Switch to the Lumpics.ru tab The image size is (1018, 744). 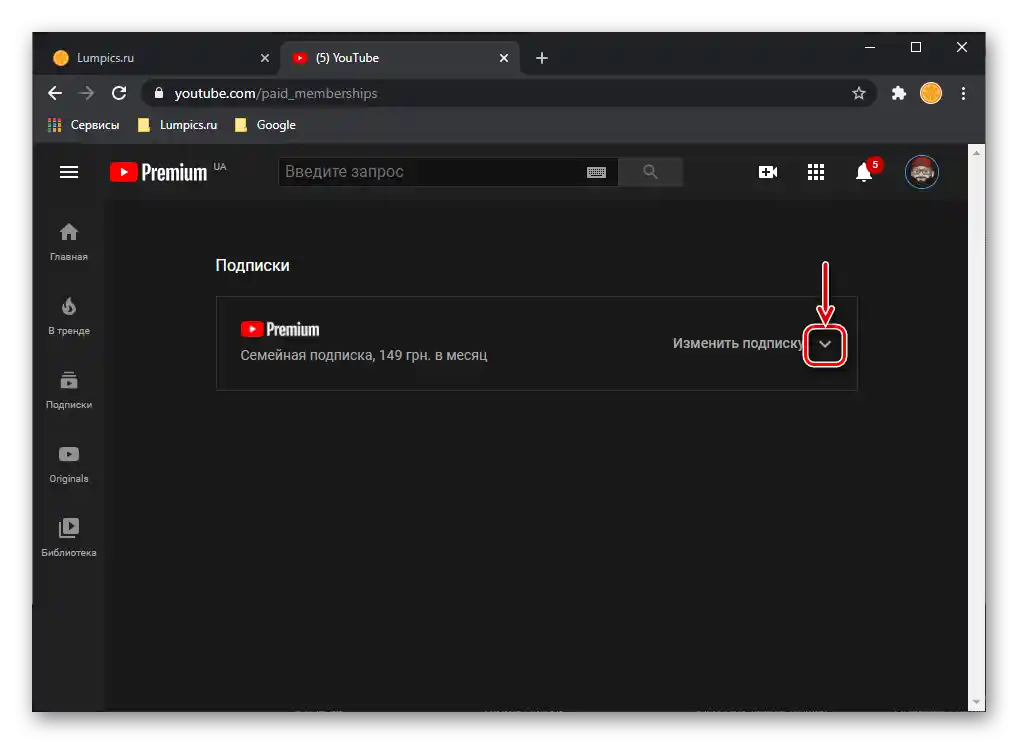(157, 58)
